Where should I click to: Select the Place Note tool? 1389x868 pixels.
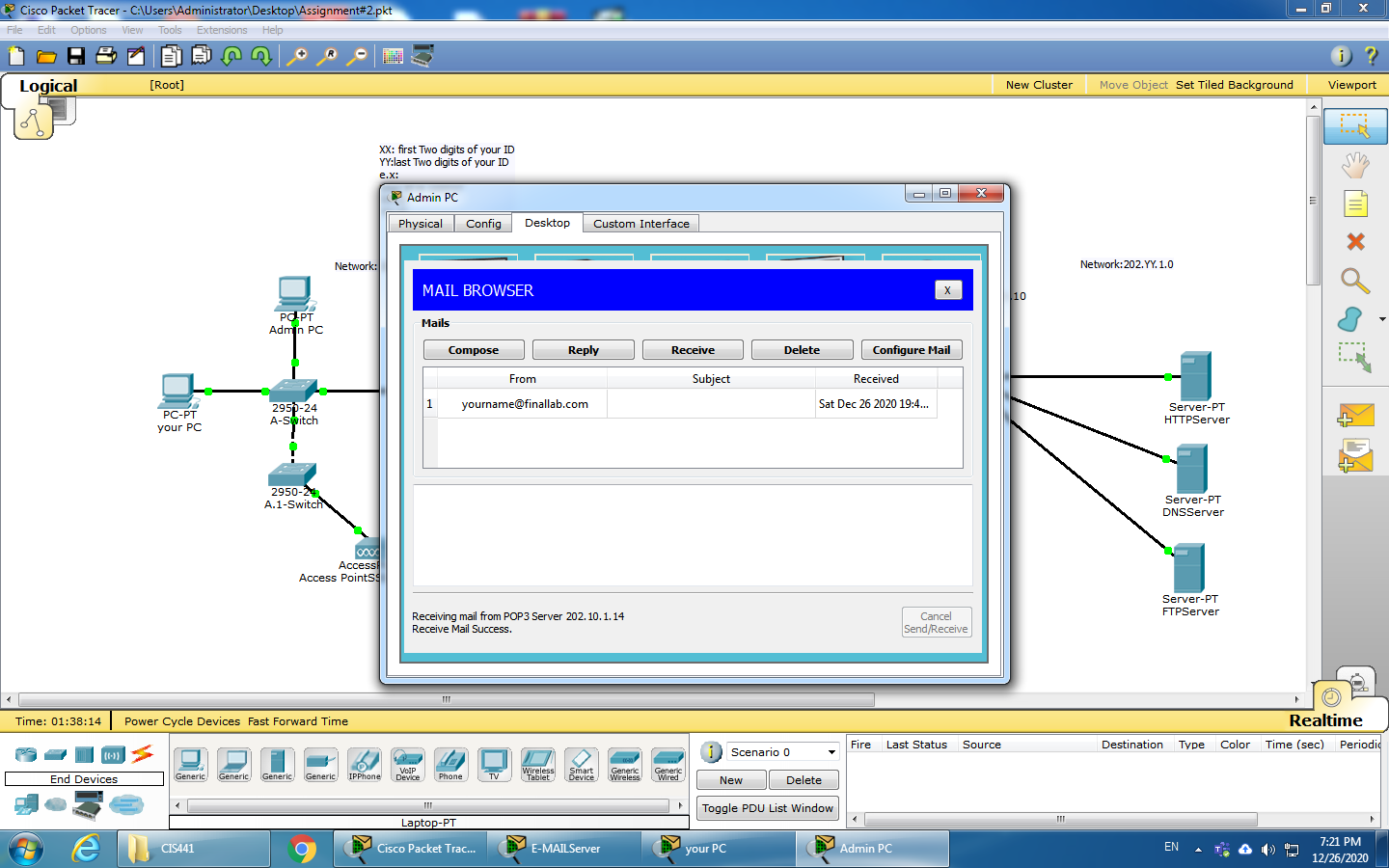[1355, 203]
